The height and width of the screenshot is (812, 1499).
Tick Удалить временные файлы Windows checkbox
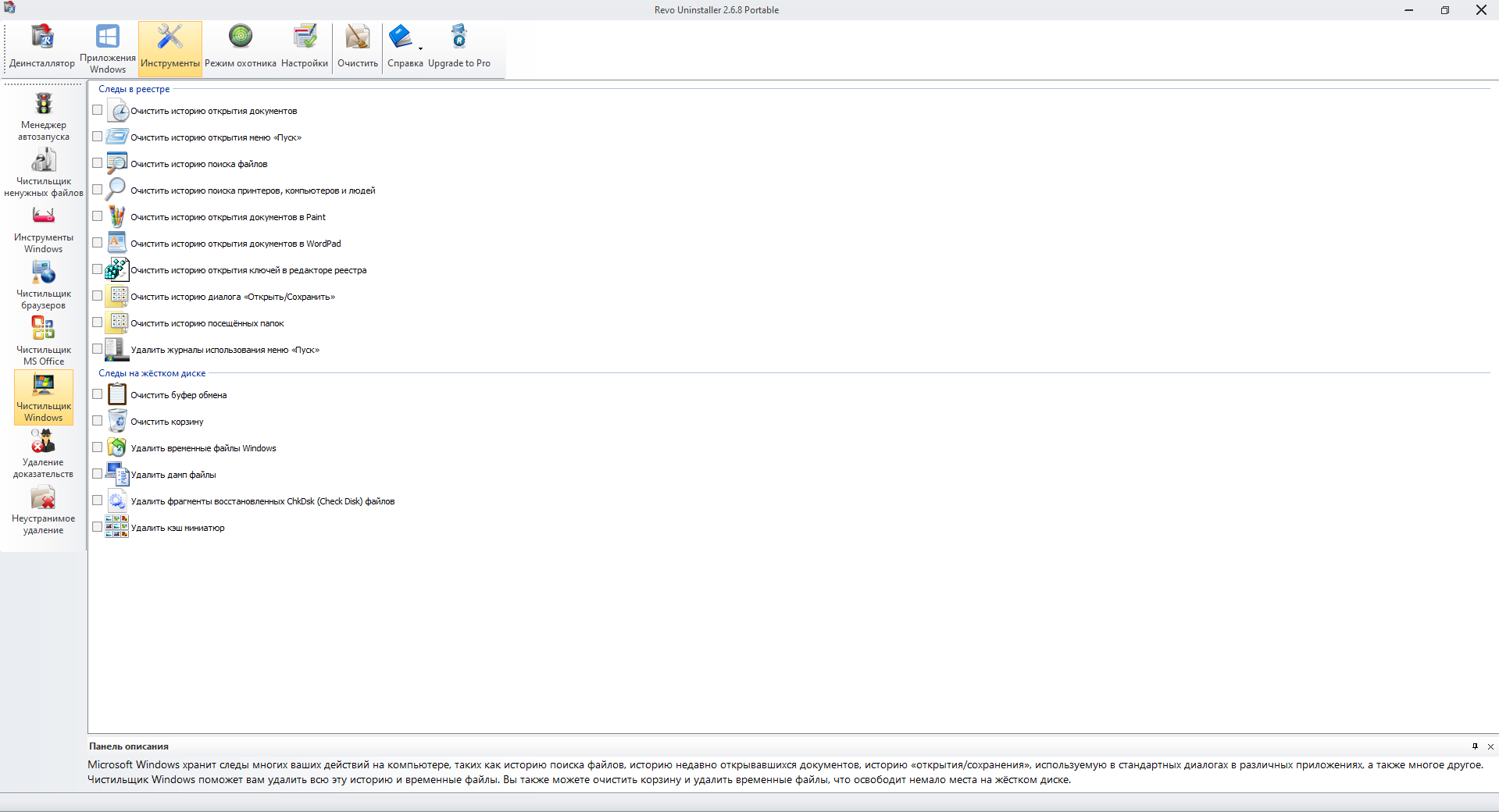(98, 447)
